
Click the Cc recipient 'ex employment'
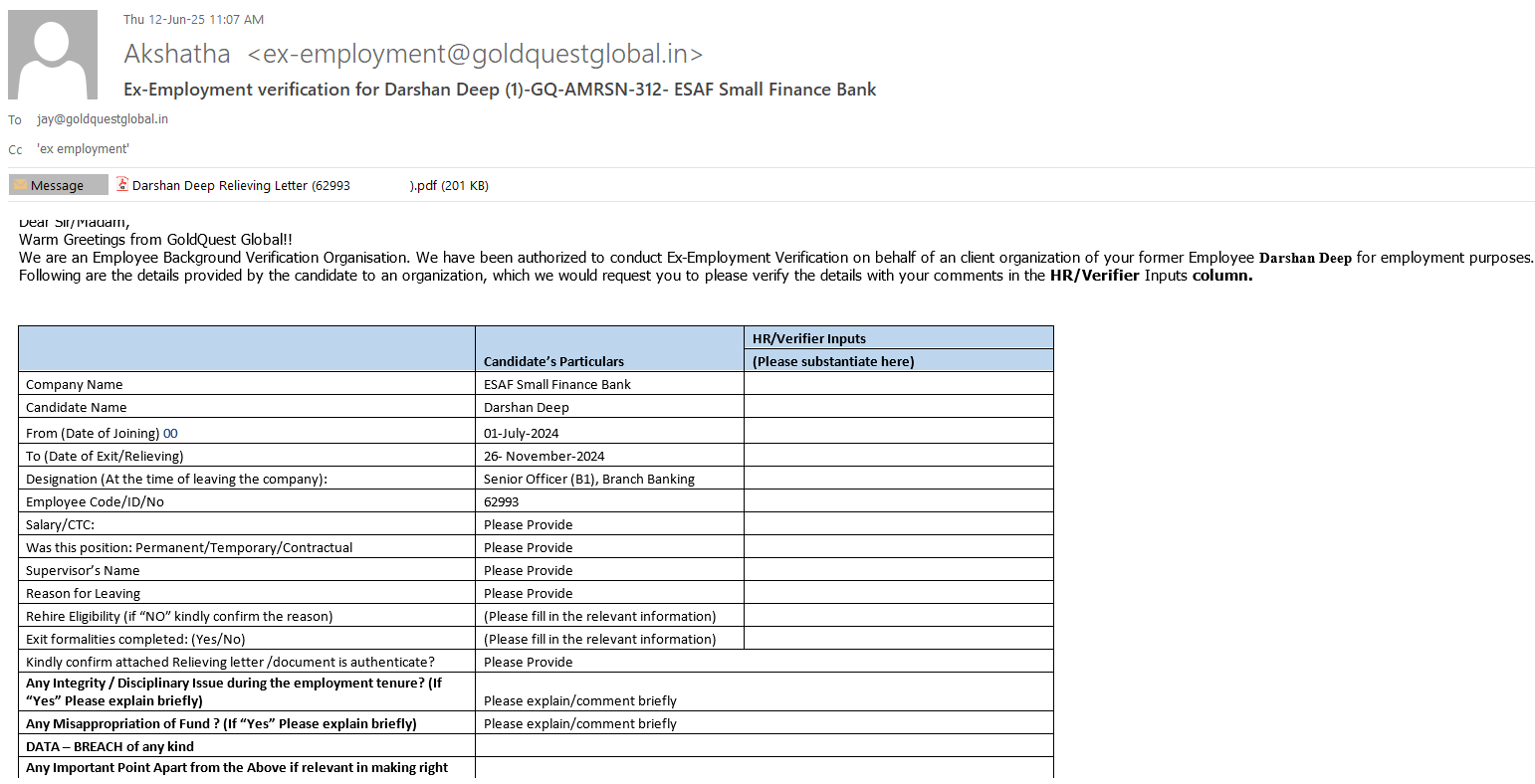[x=83, y=149]
